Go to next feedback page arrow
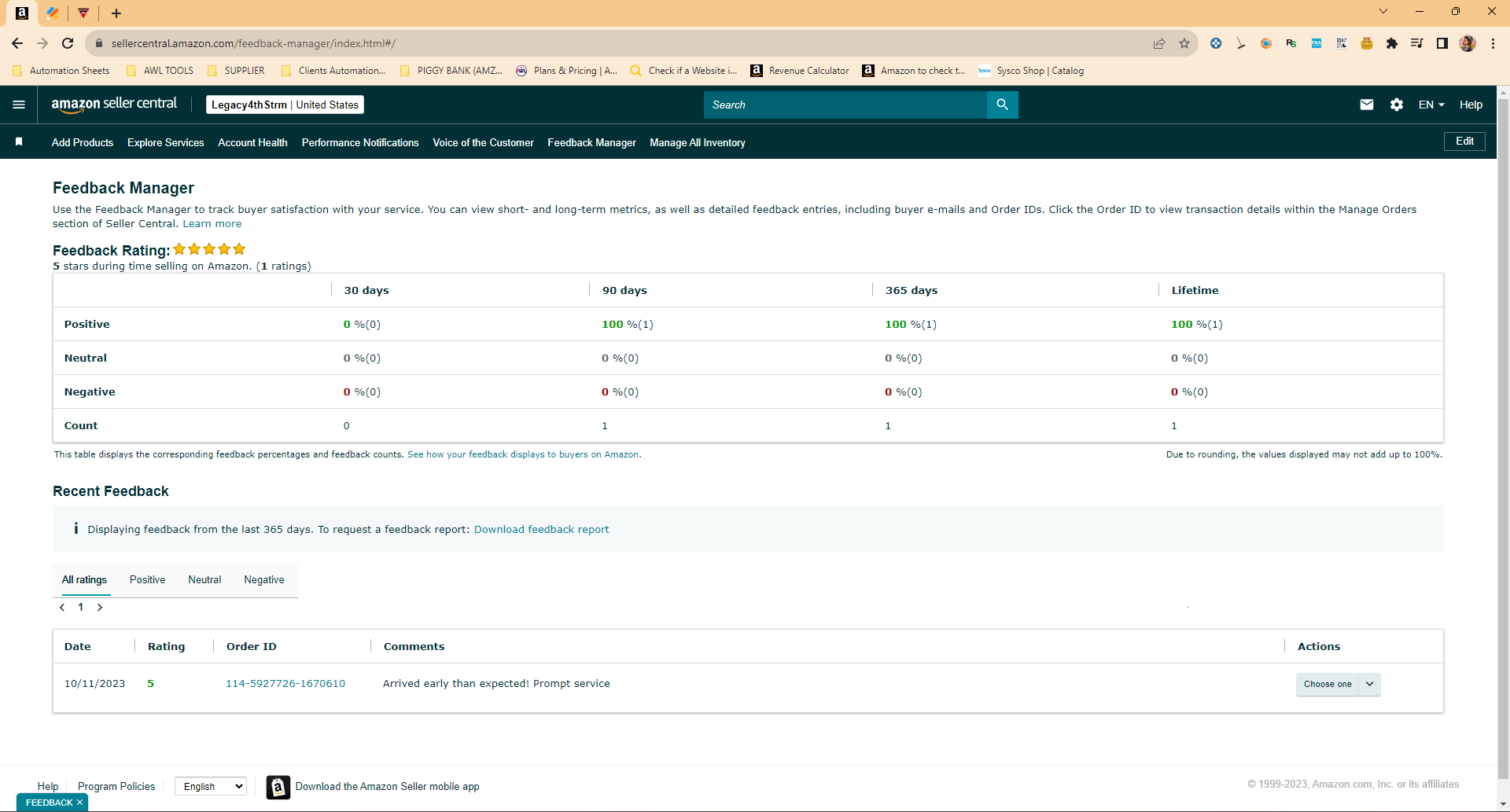This screenshot has height=812, width=1510. [x=100, y=608]
